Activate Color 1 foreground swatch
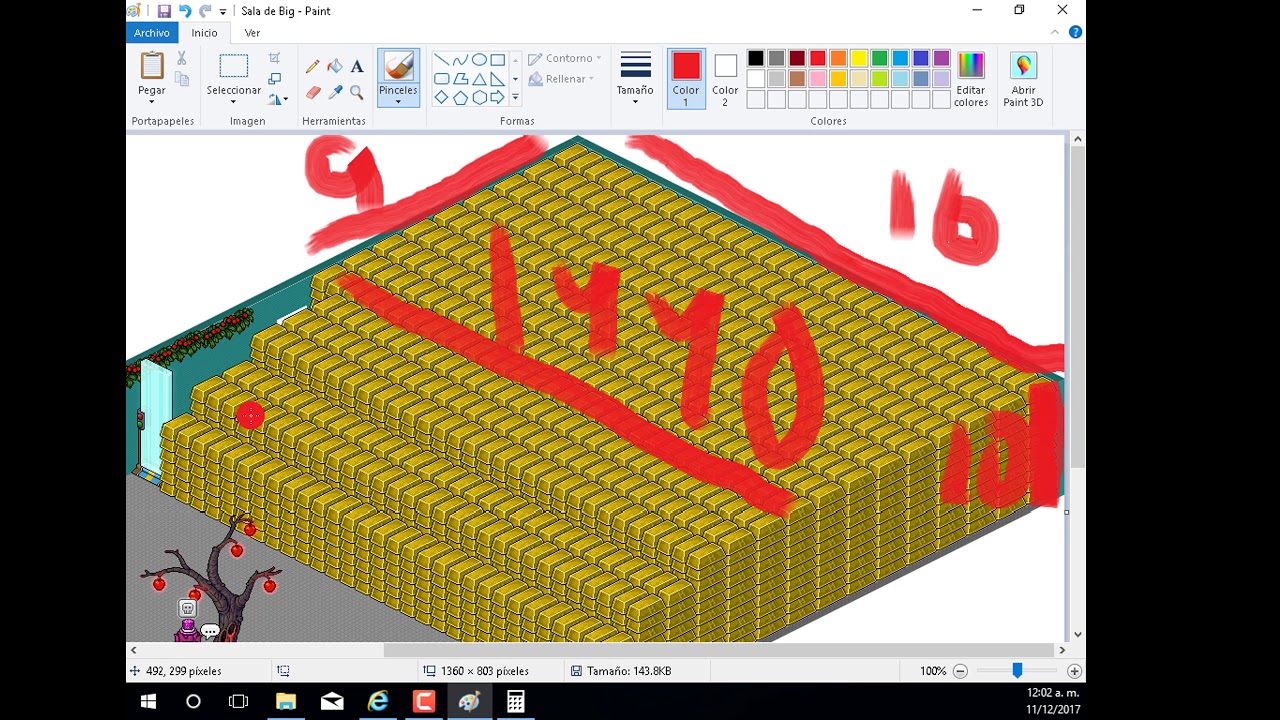 (x=686, y=79)
